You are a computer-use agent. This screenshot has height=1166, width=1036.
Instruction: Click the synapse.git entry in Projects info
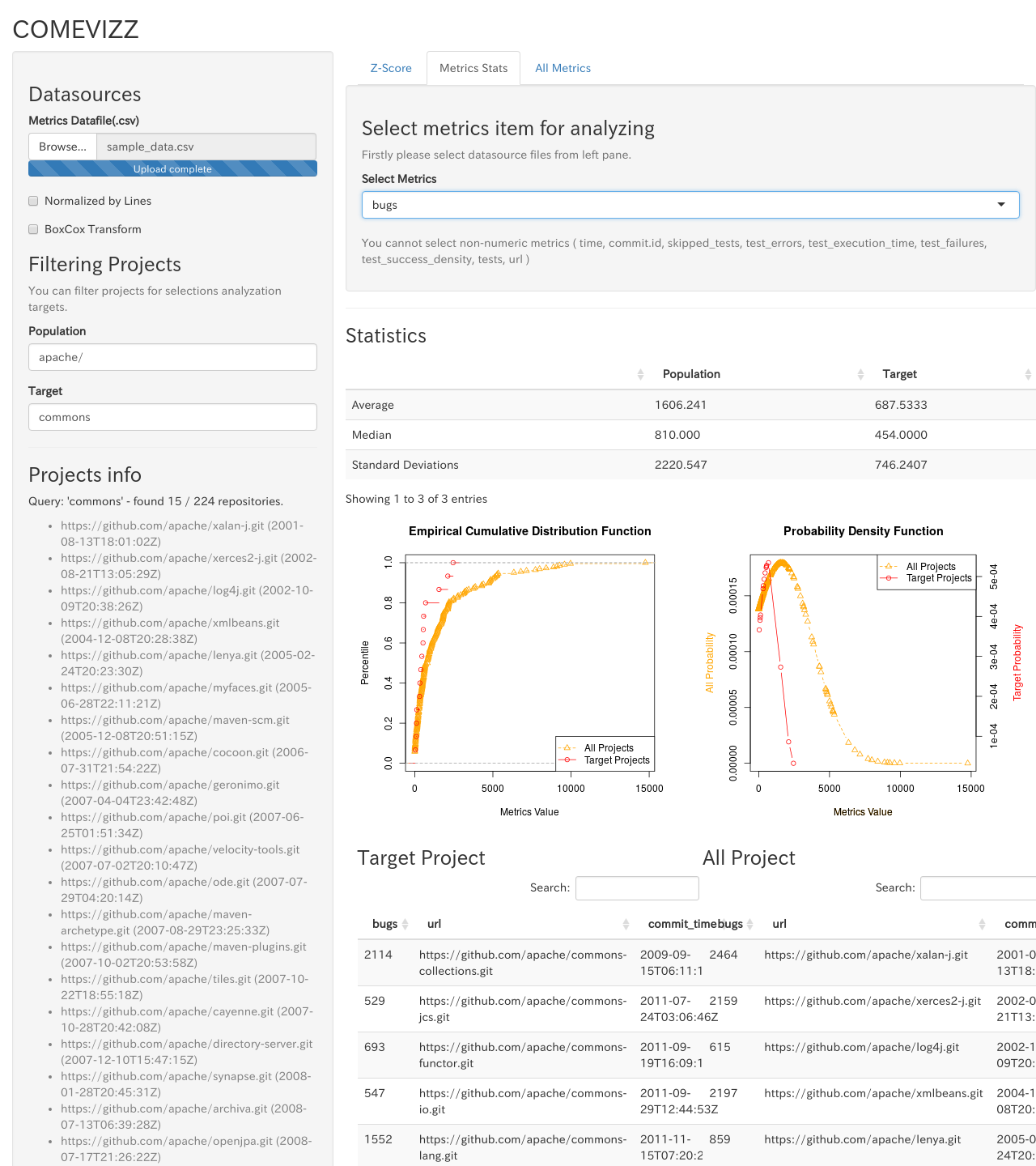(x=186, y=1084)
